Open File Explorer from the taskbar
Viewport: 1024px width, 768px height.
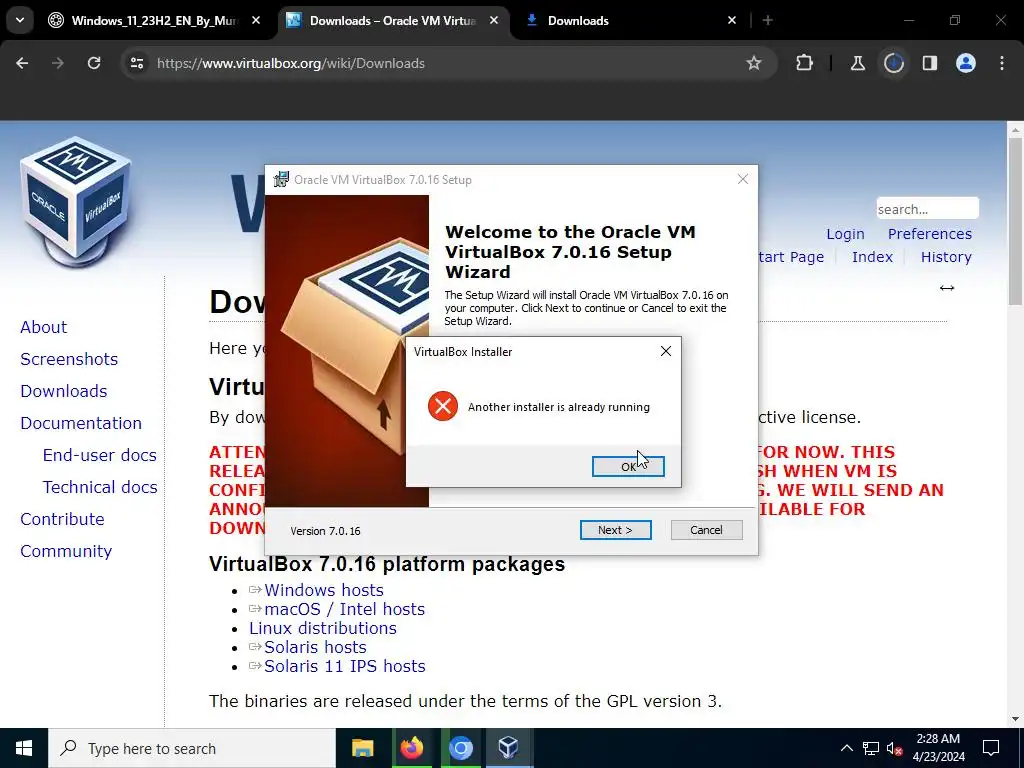[362, 748]
